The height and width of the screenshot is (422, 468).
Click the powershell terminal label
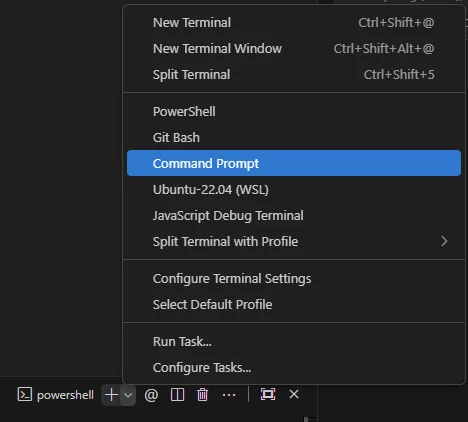65,395
